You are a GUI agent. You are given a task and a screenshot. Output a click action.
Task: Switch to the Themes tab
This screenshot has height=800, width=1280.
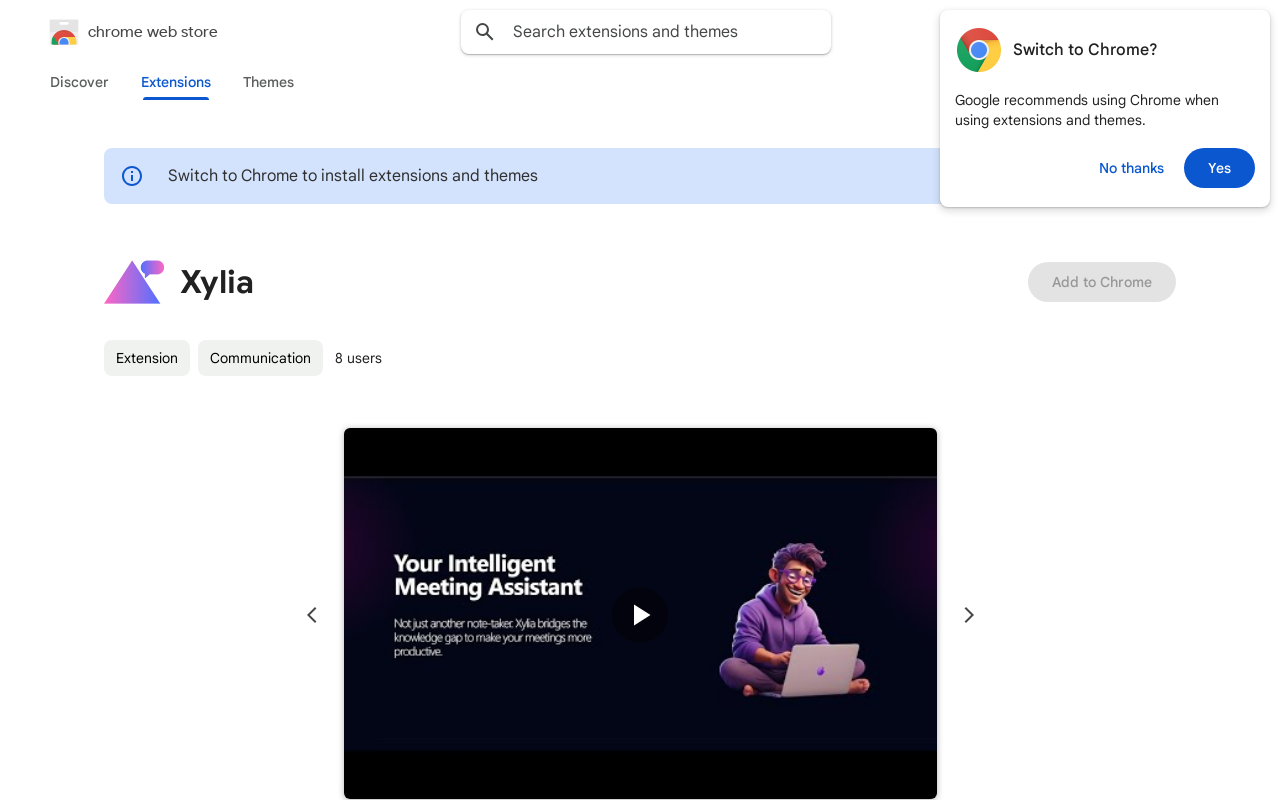[x=268, y=82]
